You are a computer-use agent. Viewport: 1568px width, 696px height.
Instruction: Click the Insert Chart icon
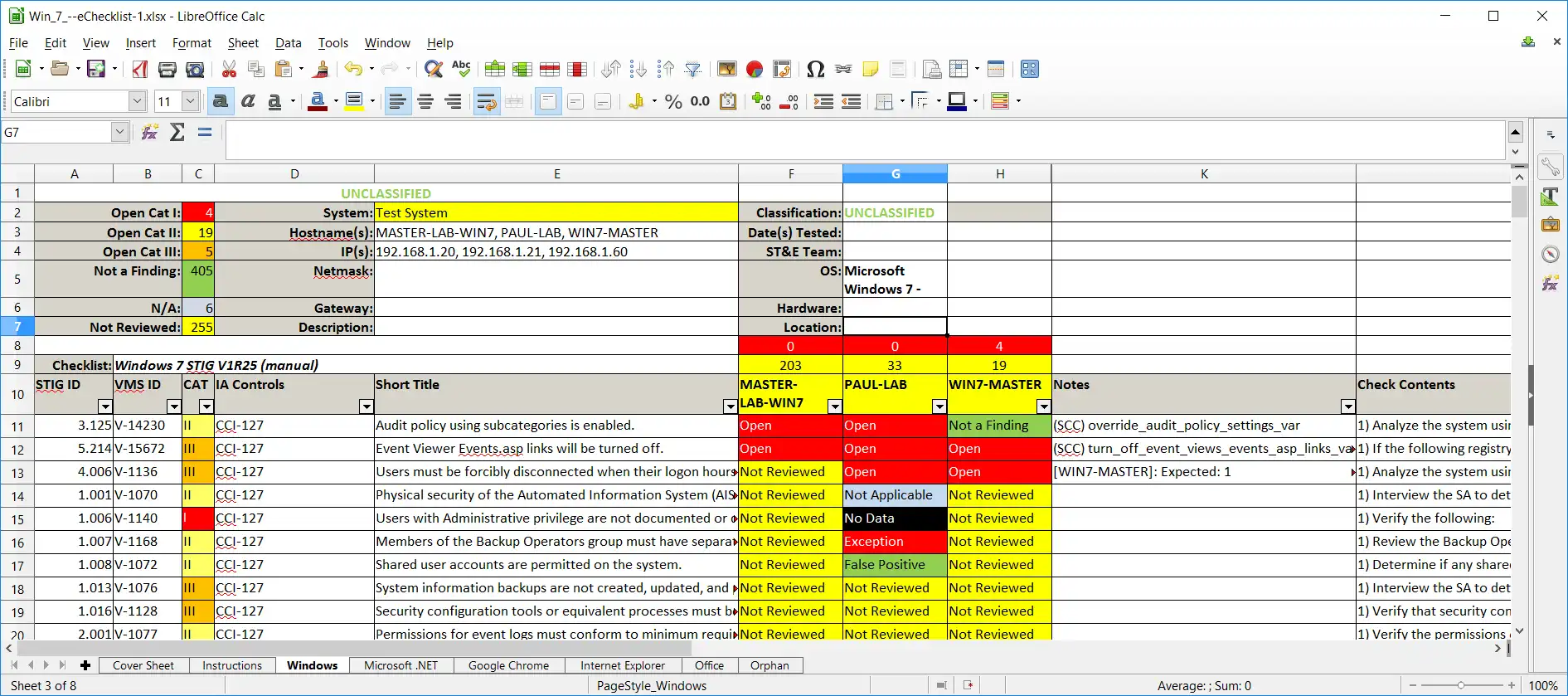(754, 70)
